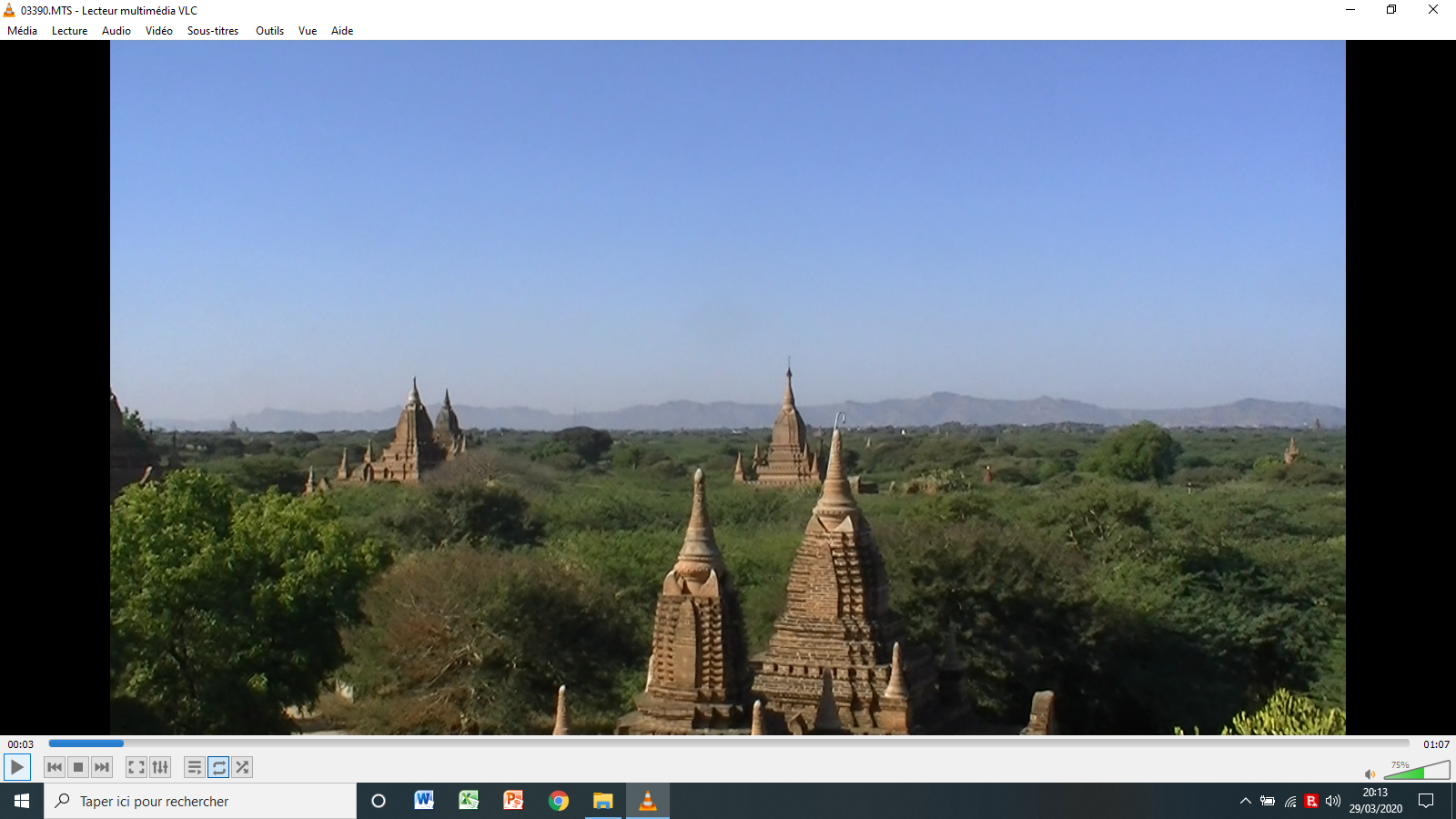Seek along the video progress bar

click(x=729, y=743)
